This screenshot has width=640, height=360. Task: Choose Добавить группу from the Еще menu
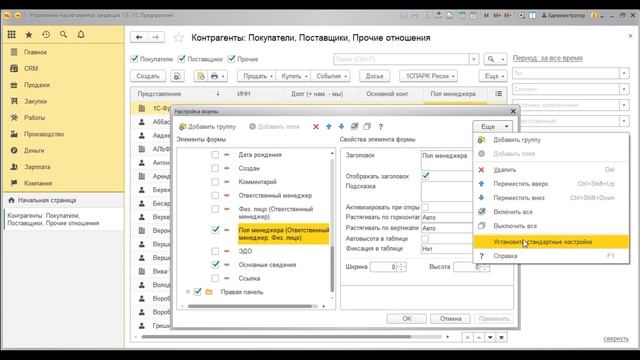(551, 140)
